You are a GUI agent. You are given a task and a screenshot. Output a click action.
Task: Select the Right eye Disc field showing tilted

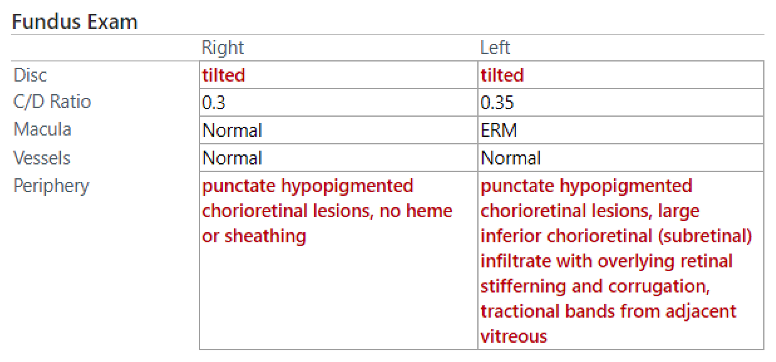pos(339,75)
